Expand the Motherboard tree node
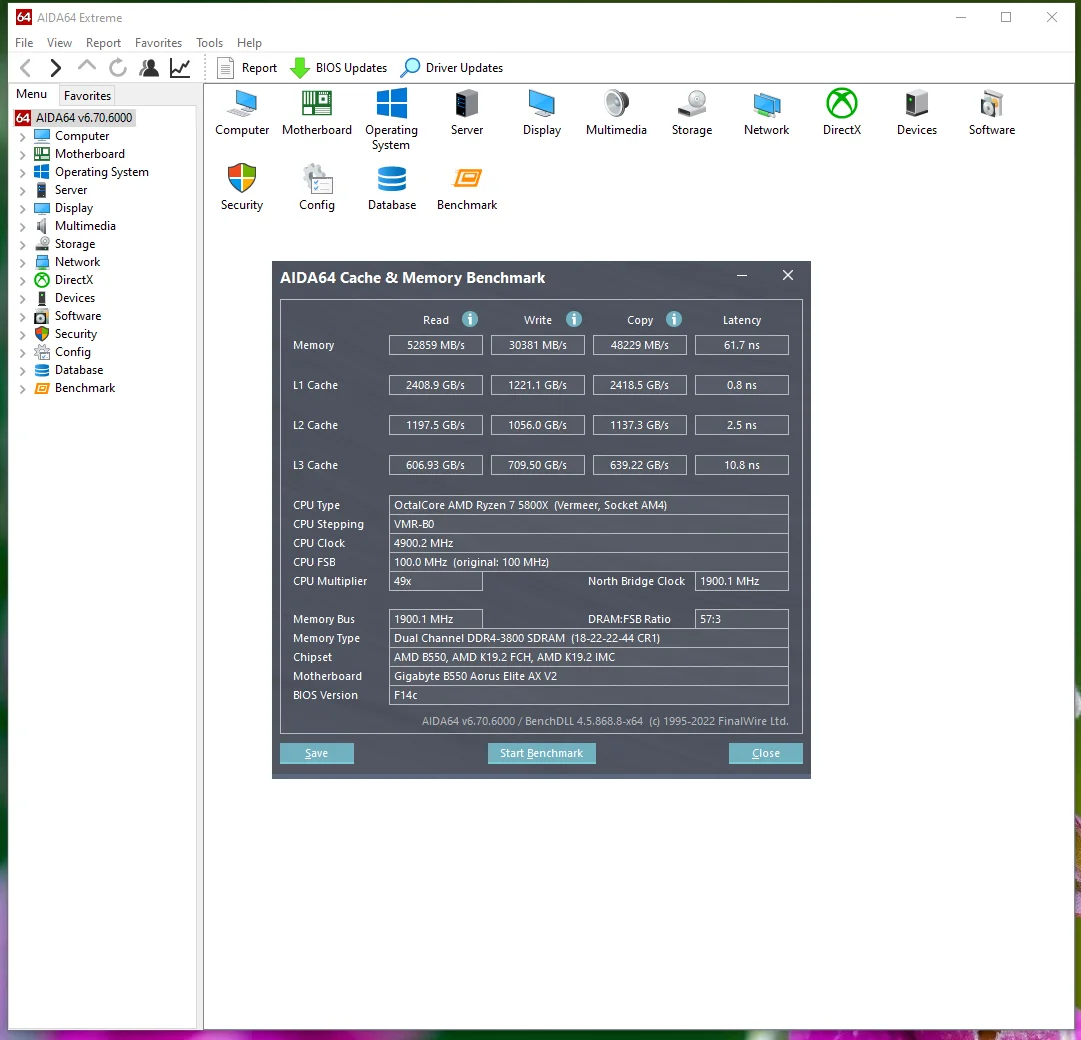 pyautogui.click(x=22, y=154)
